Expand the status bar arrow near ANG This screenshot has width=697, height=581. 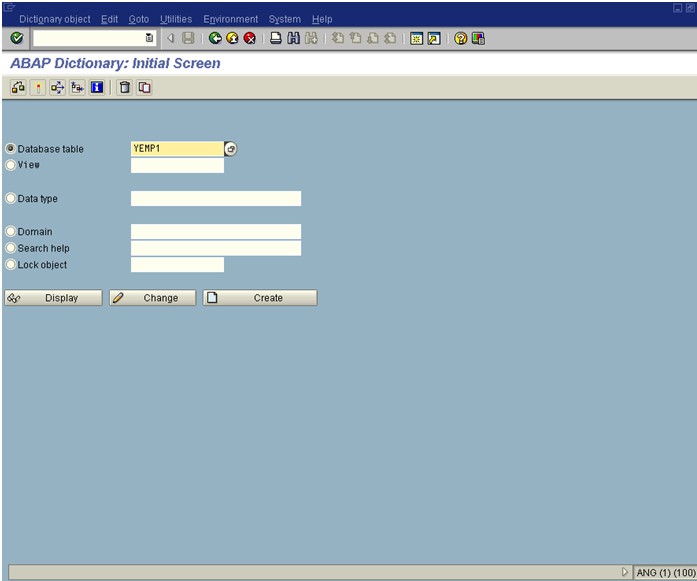tap(625, 573)
